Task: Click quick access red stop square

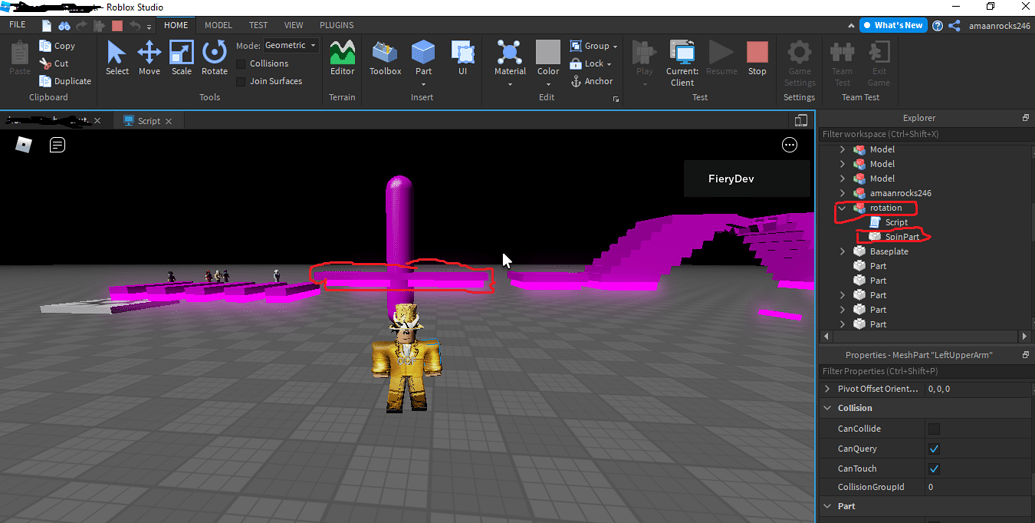Action: 117,26
